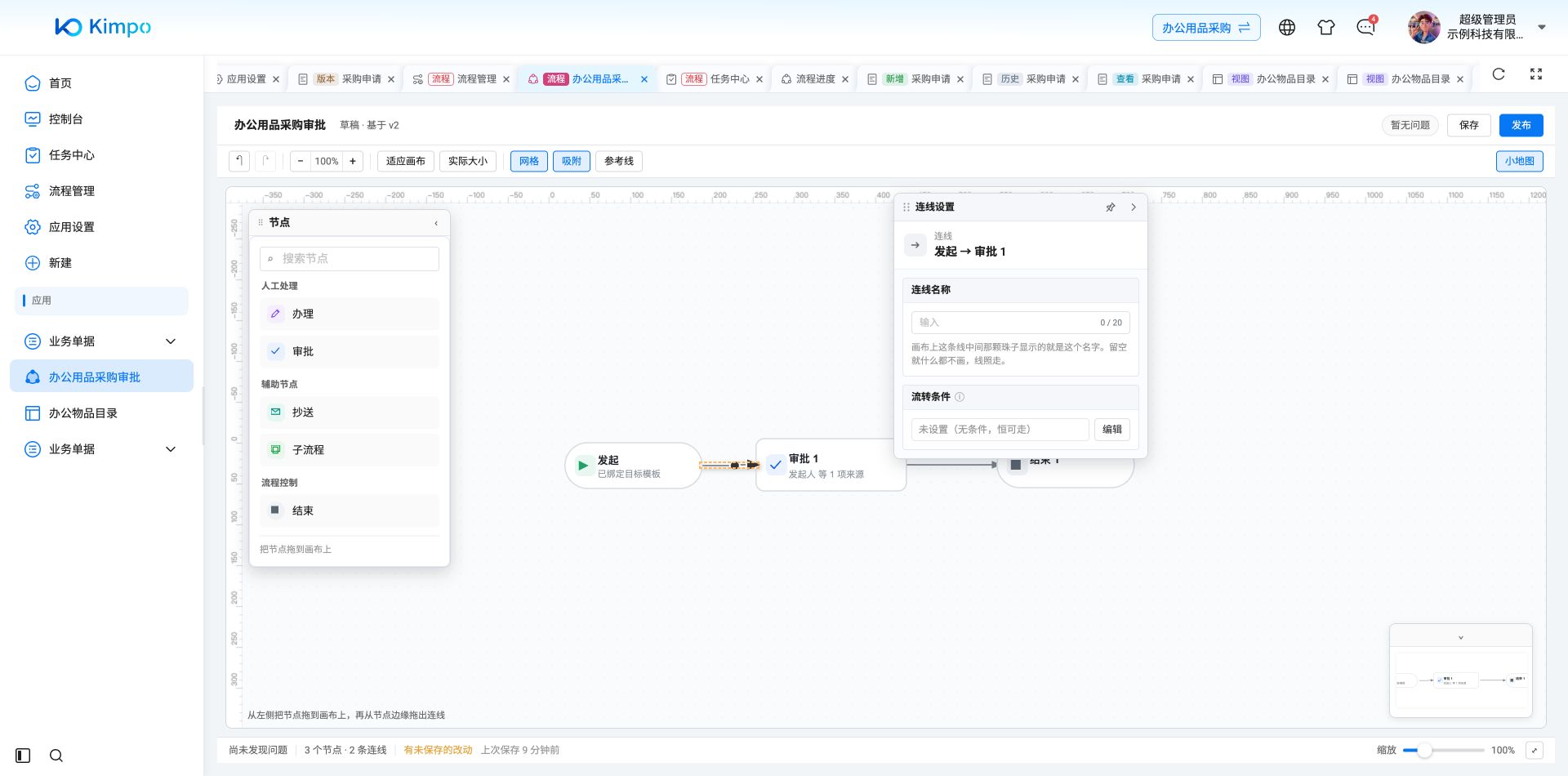The image size is (1568, 776).
Task: Select the 结束 node type
Action: [x=350, y=511]
